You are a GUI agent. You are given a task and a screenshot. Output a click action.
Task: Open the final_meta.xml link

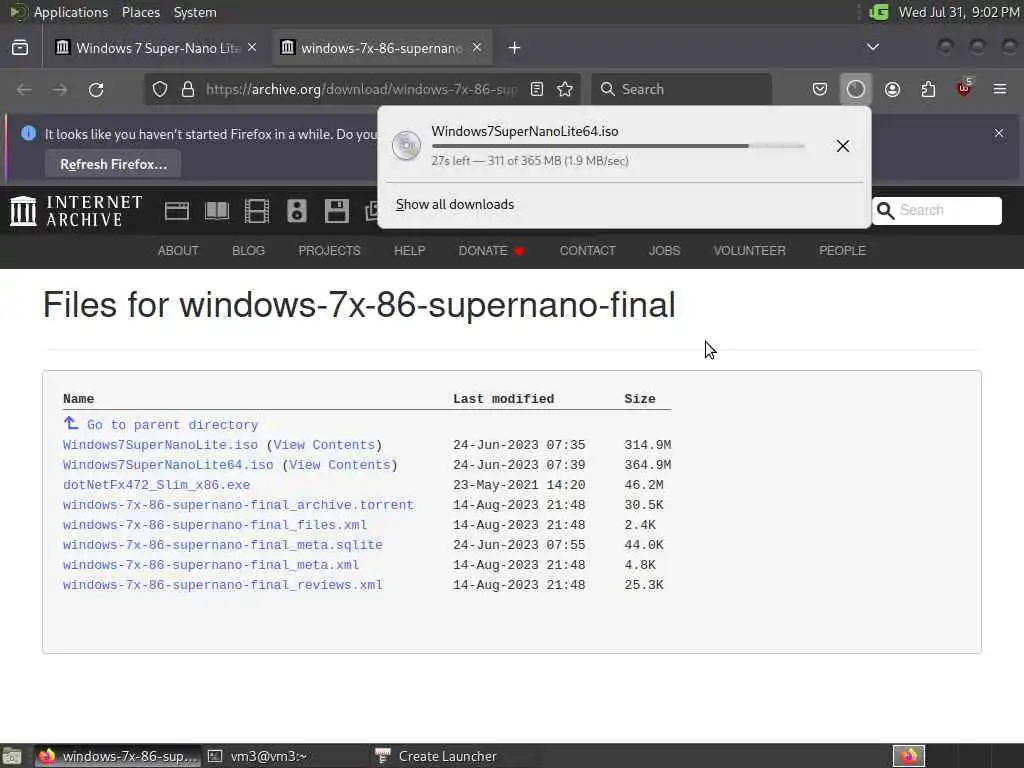(x=211, y=565)
